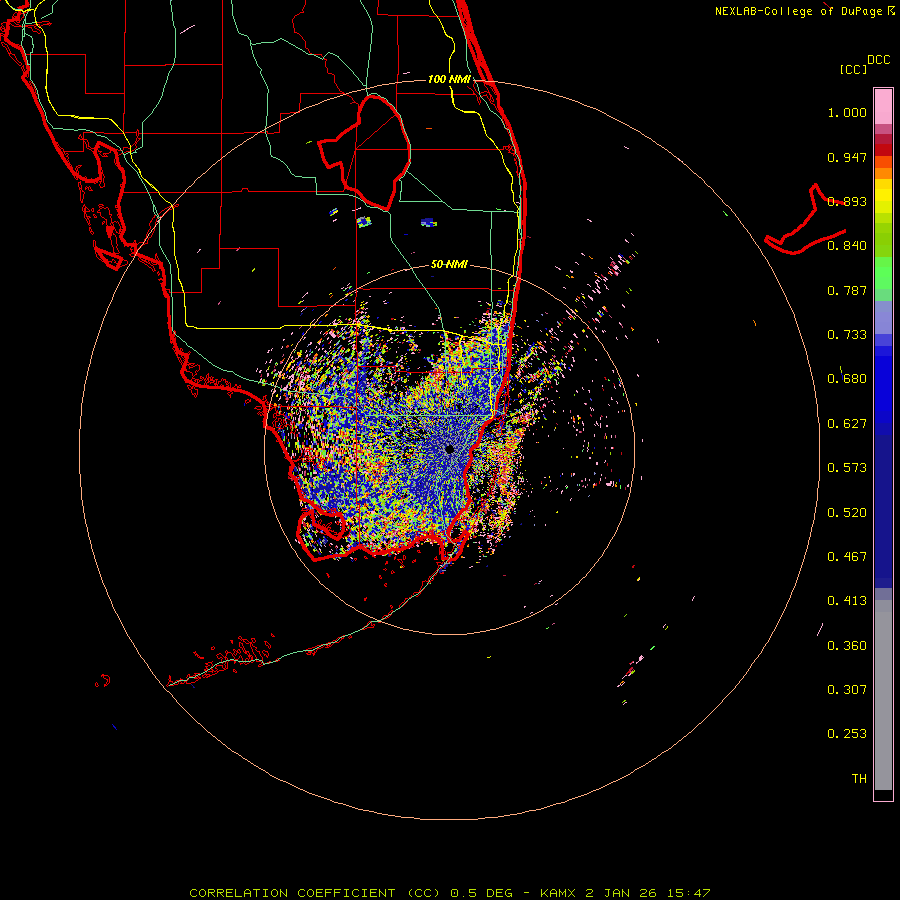Click the pink swatch in color bar

coord(883,107)
